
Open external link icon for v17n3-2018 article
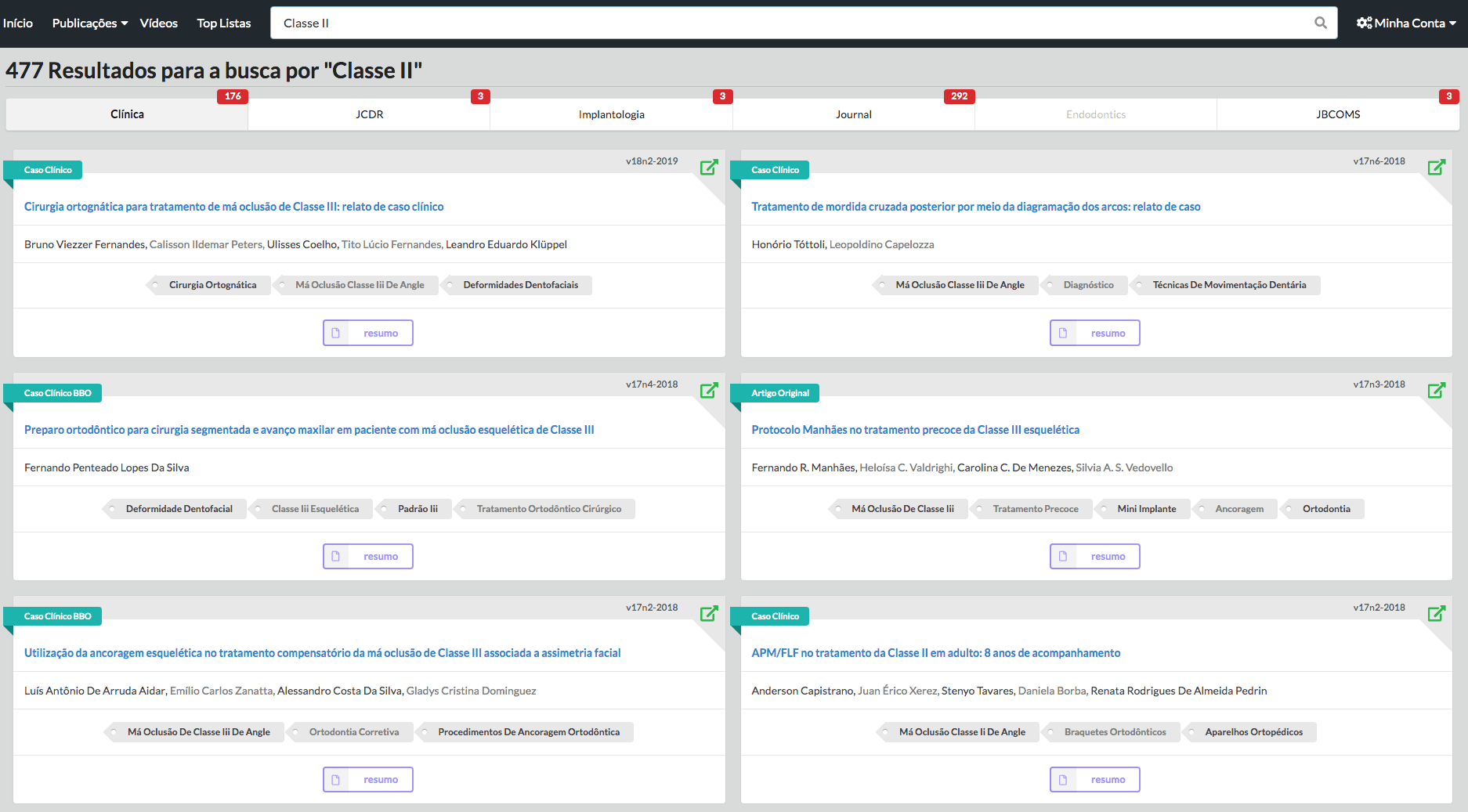pyautogui.click(x=1436, y=390)
